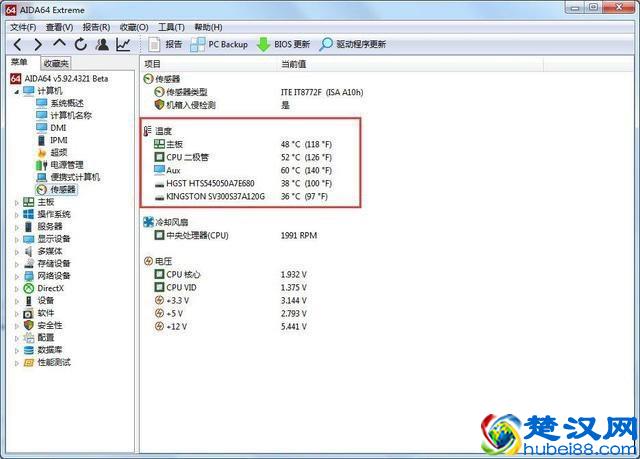Viewport: 640px width, 459px height.
Task: Select the HGST HTS545050A7E680 row
Action: click(243, 183)
